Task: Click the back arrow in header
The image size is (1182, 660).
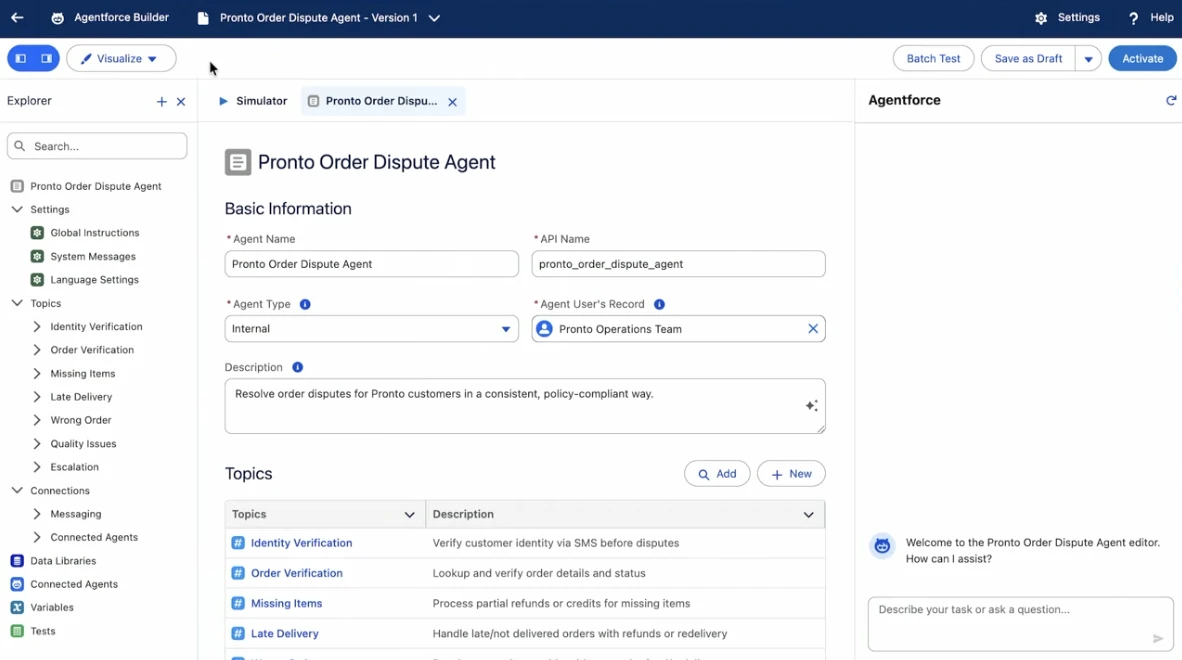Action: pyautogui.click(x=17, y=18)
